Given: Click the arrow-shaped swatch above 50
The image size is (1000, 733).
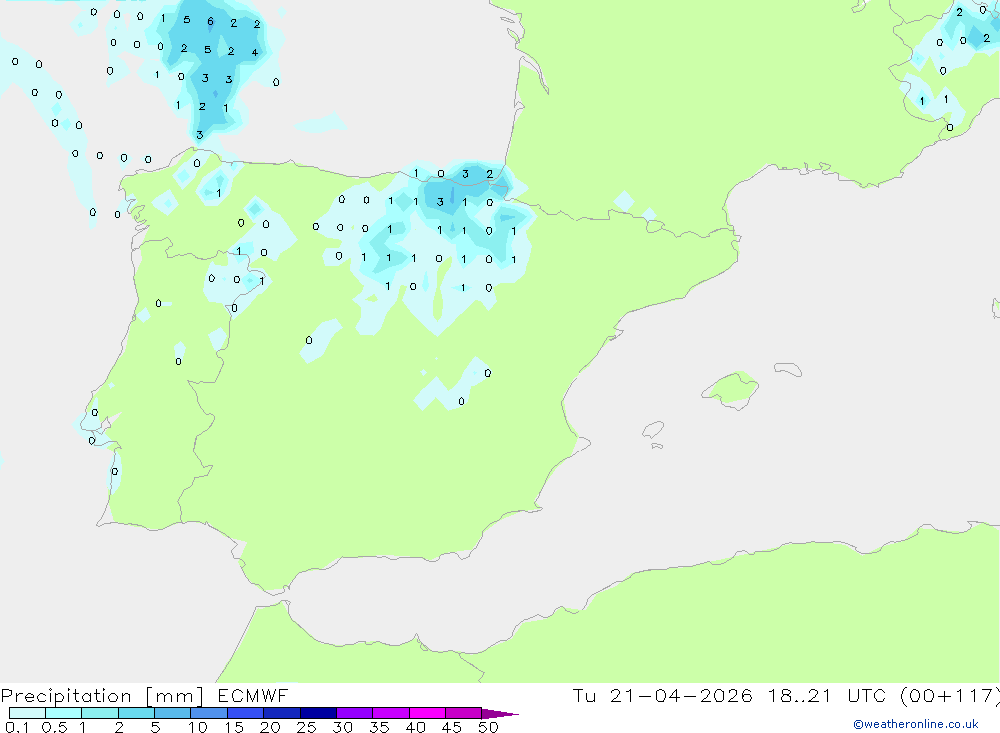Looking at the screenshot, I should click(500, 714).
